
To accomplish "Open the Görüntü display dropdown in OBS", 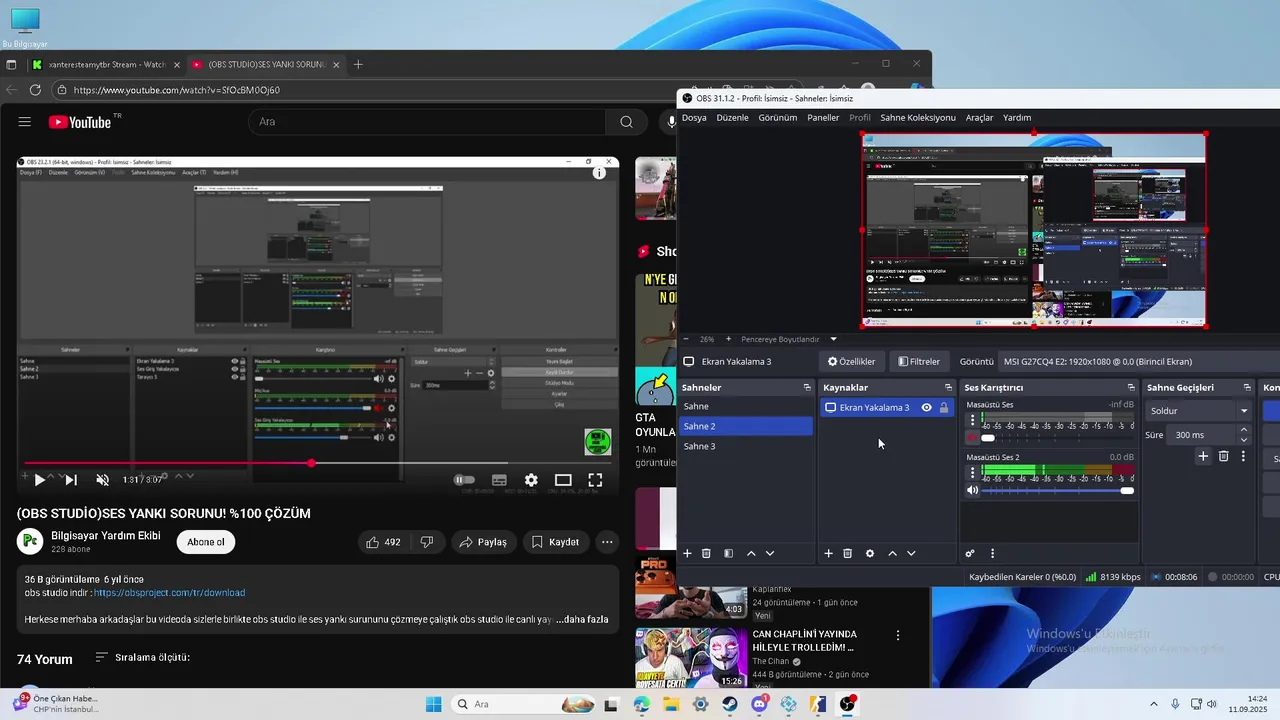I will tap(1140, 362).
